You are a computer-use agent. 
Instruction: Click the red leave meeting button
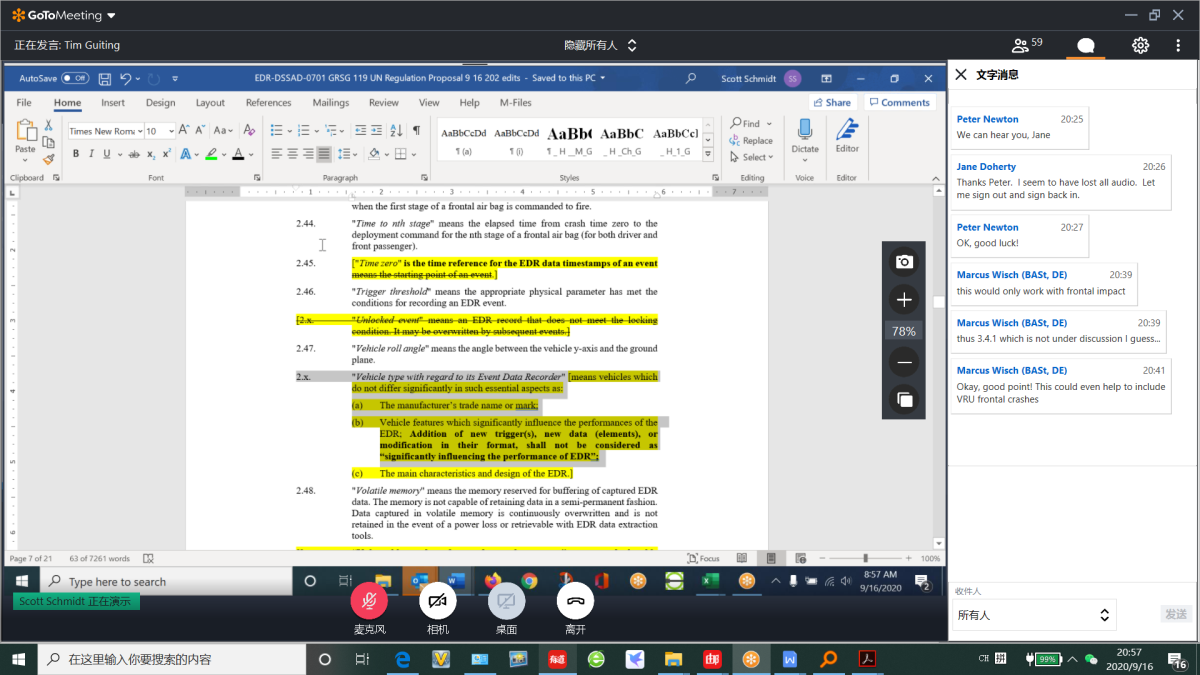[575, 601]
